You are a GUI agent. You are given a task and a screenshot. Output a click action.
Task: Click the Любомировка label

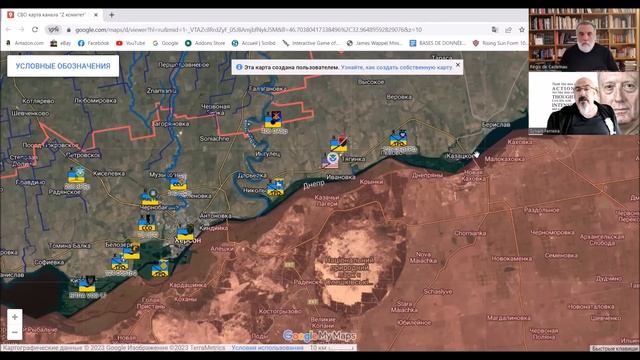tap(96, 100)
